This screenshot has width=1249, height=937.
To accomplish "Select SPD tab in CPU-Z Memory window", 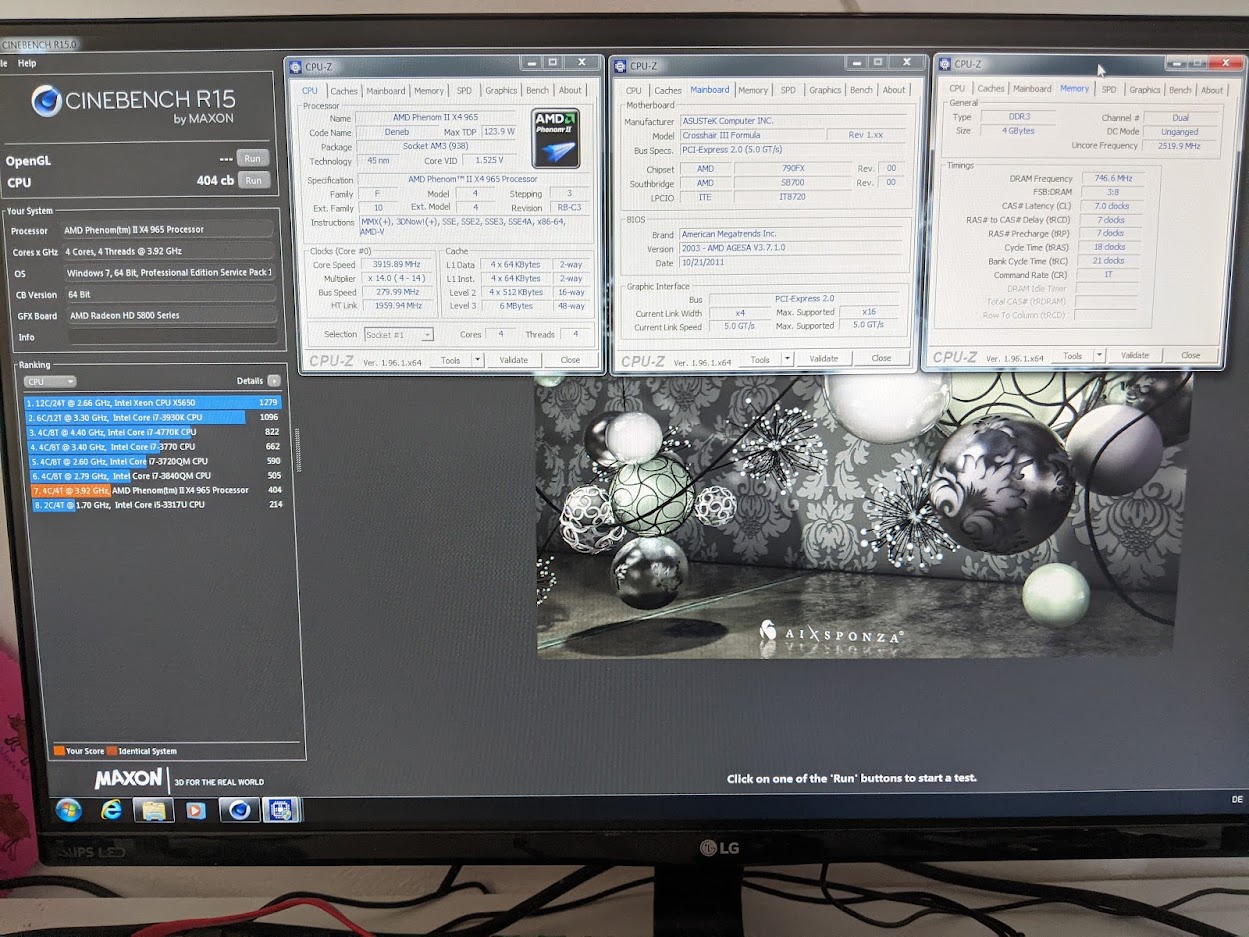I will (1109, 89).
